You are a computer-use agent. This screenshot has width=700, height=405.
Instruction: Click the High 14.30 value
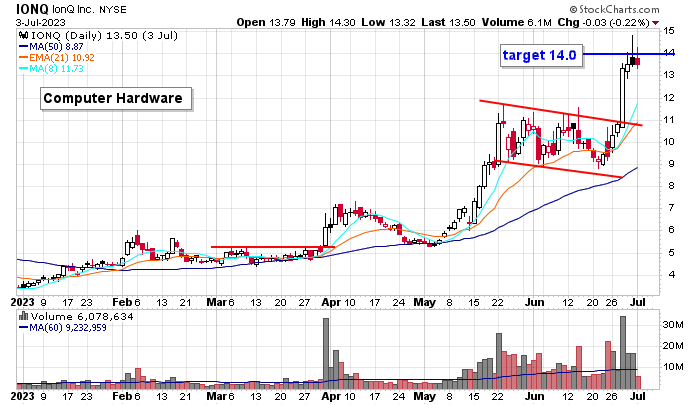coord(328,22)
